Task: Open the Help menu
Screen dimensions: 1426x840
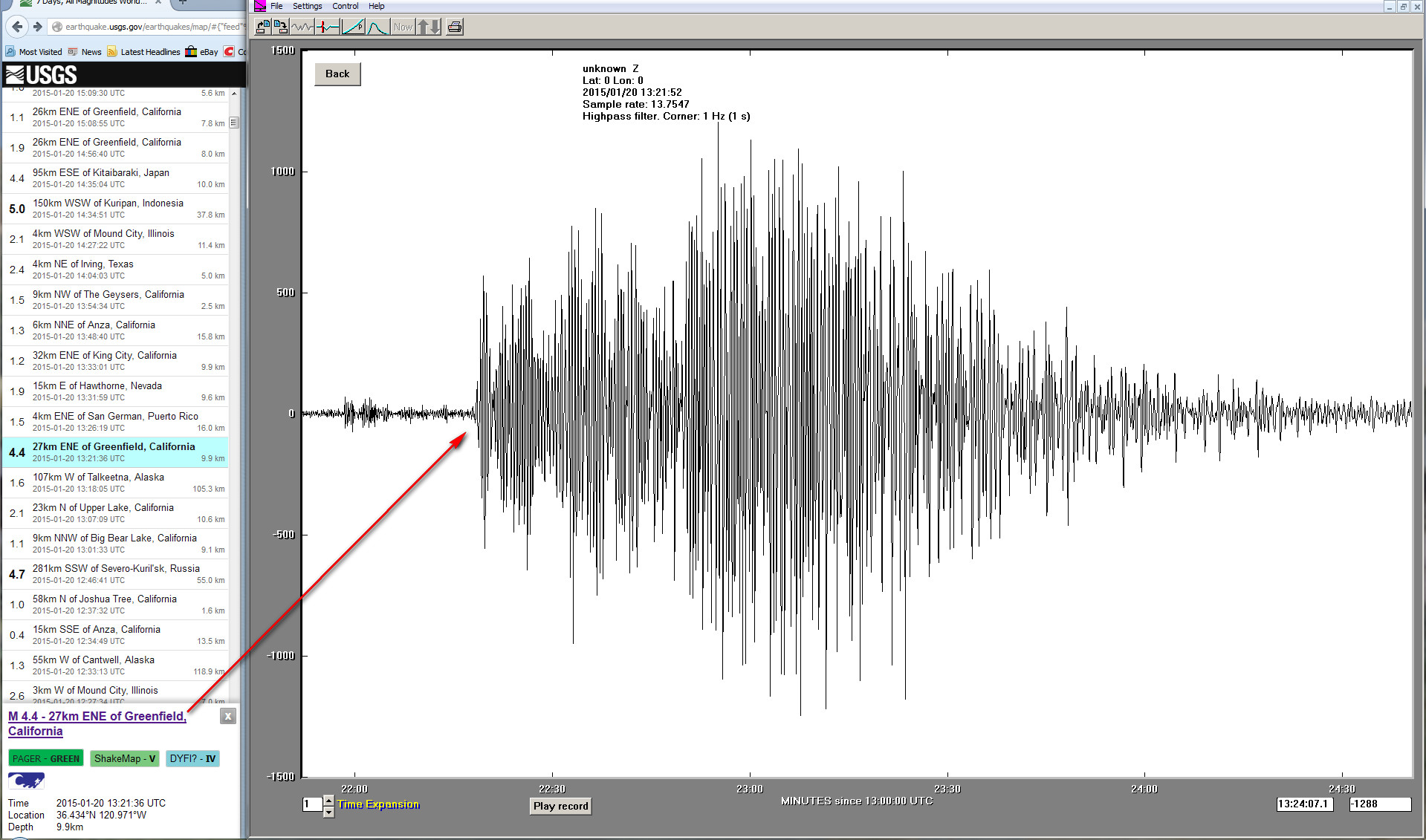Action: coord(377,6)
